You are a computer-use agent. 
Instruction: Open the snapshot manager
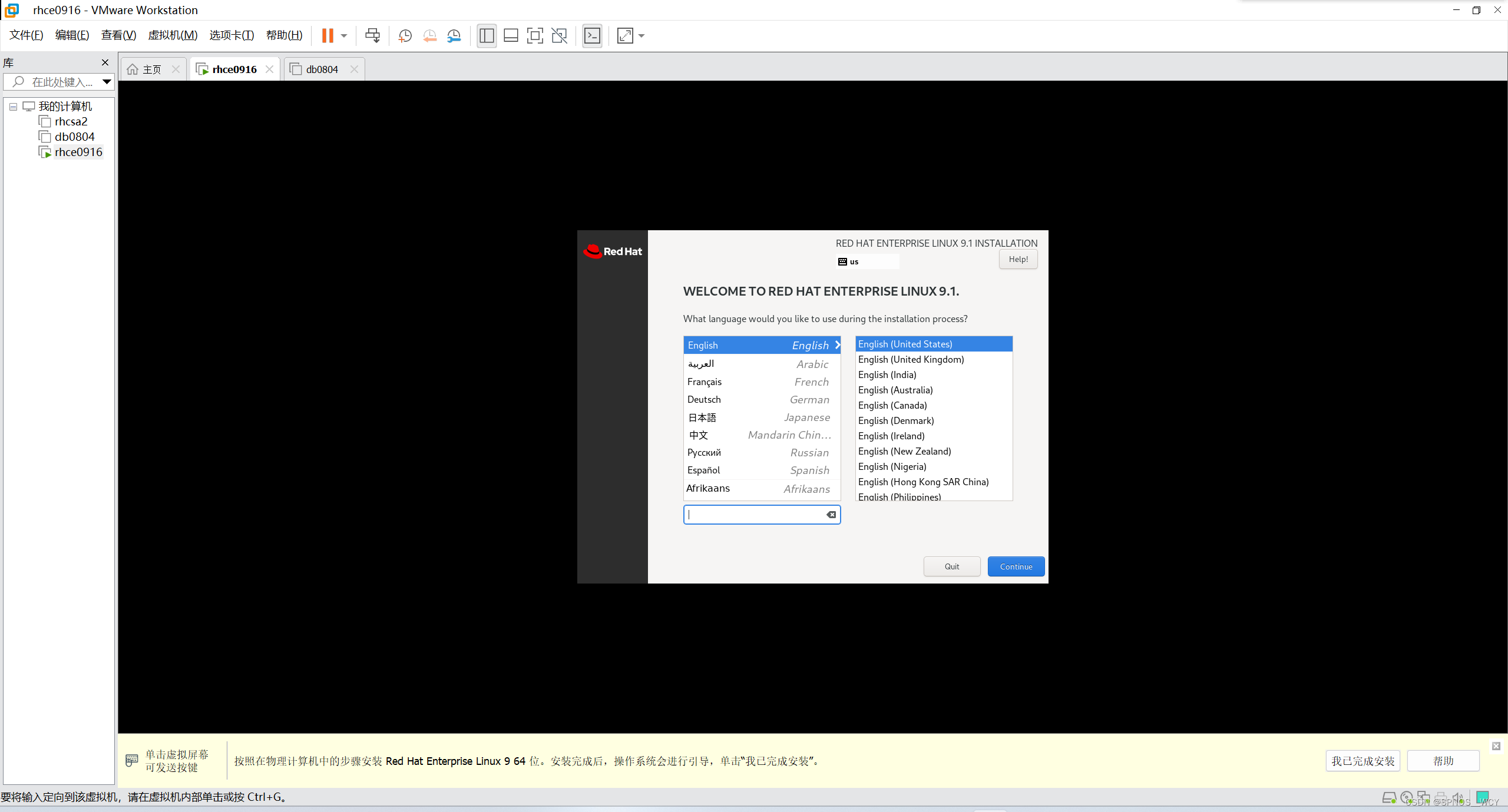454,35
